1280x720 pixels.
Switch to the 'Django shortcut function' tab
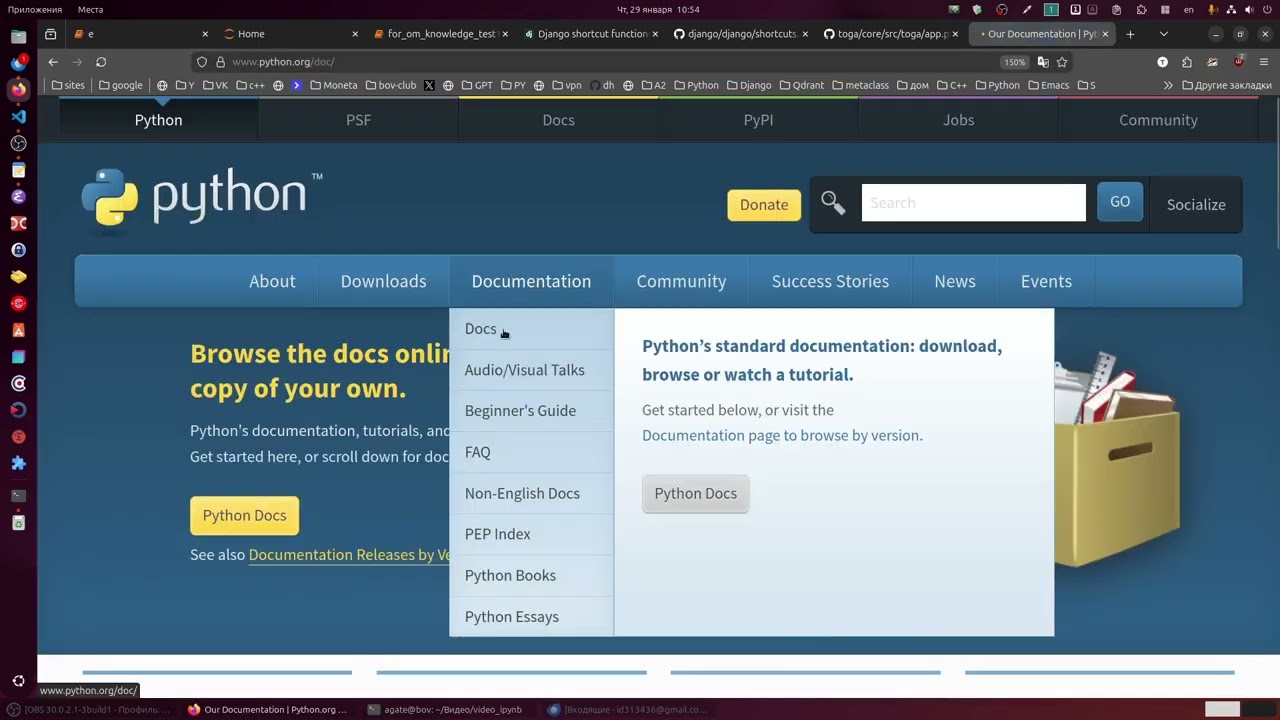pyautogui.click(x=592, y=34)
